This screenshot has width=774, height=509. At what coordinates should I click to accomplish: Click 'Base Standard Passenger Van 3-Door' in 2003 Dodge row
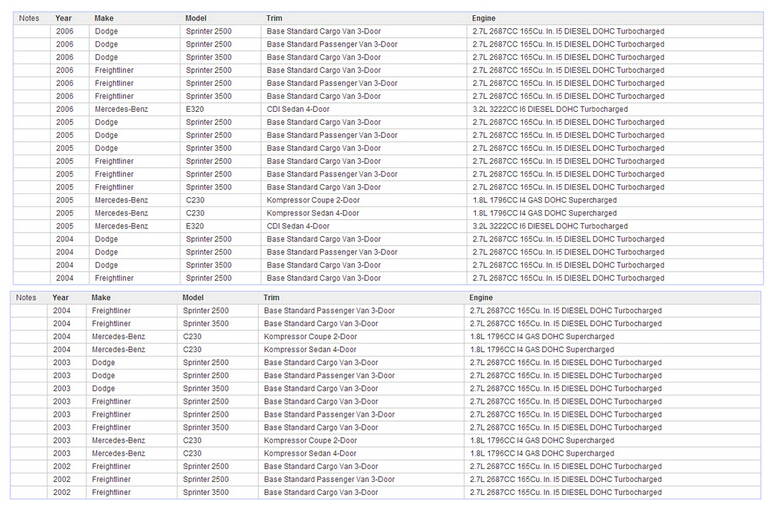[x=329, y=376]
